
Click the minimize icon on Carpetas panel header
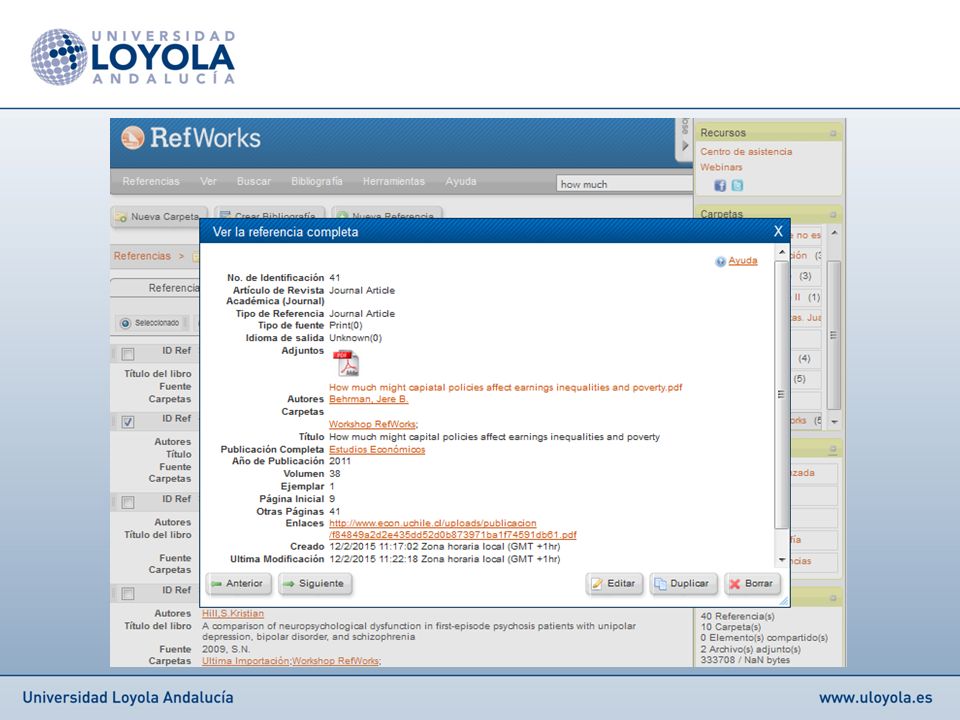pyautogui.click(x=833, y=214)
